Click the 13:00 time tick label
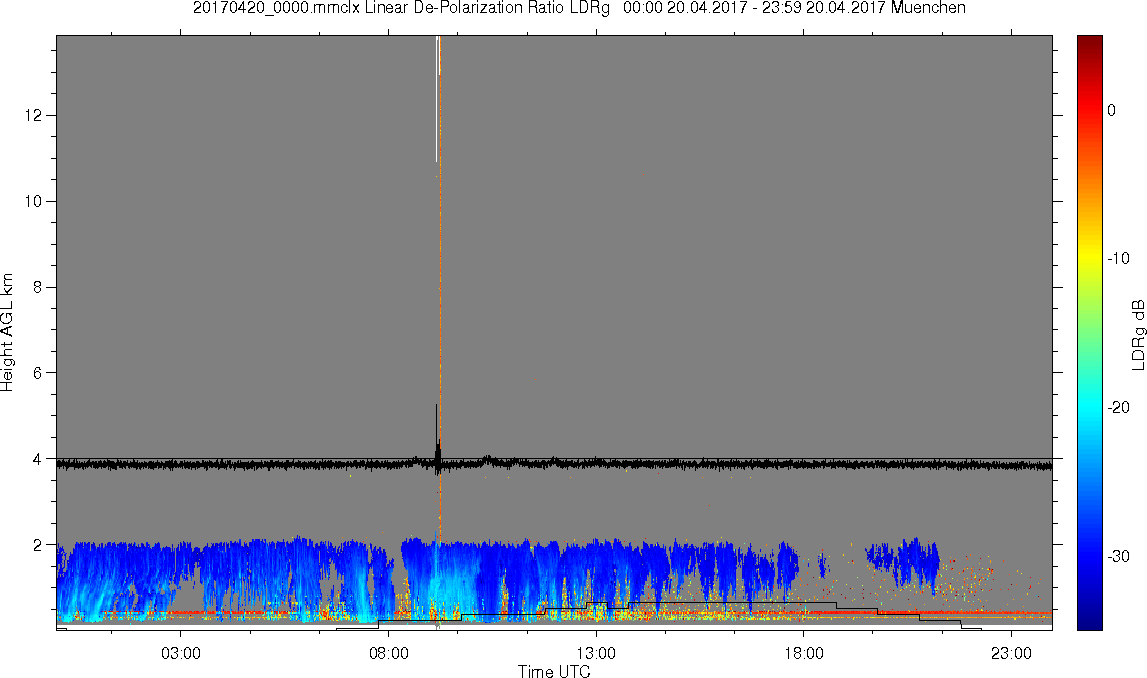The width and height of the screenshot is (1147, 678). [596, 653]
